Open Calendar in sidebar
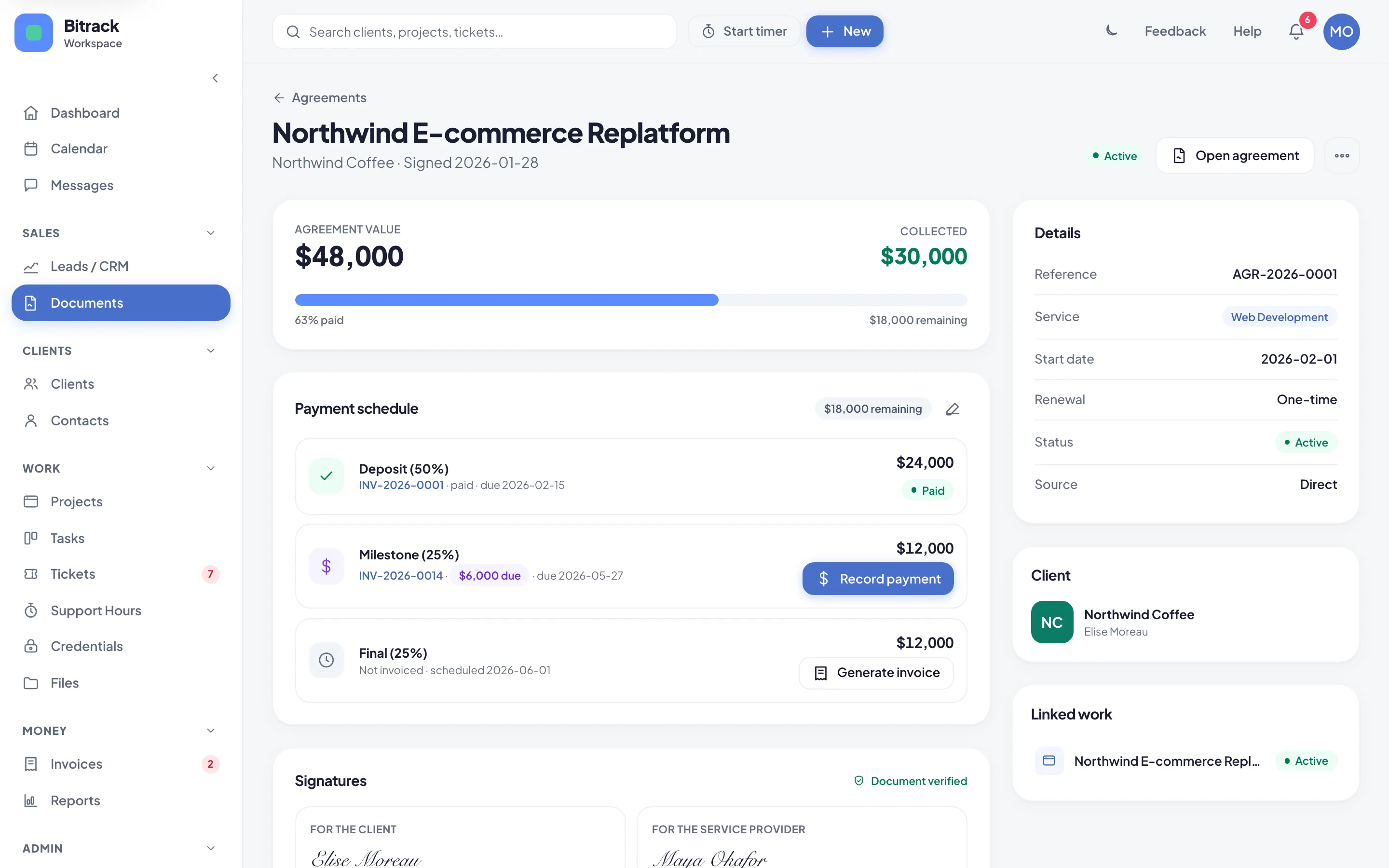 pos(121,149)
